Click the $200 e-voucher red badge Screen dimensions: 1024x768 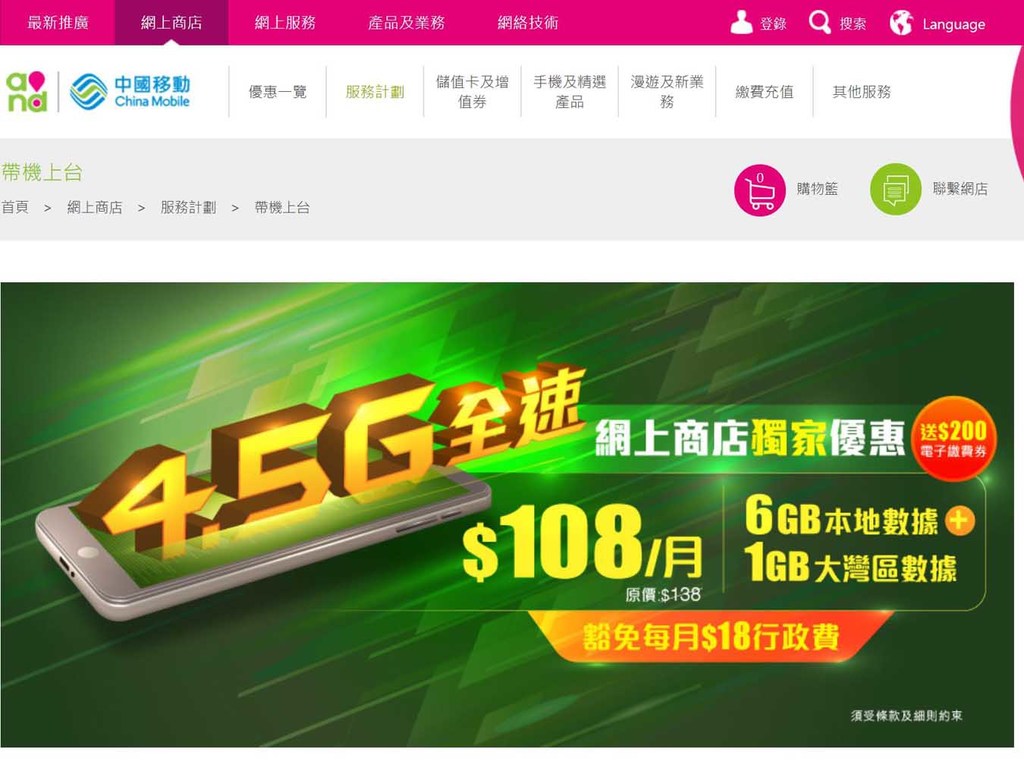[x=954, y=438]
